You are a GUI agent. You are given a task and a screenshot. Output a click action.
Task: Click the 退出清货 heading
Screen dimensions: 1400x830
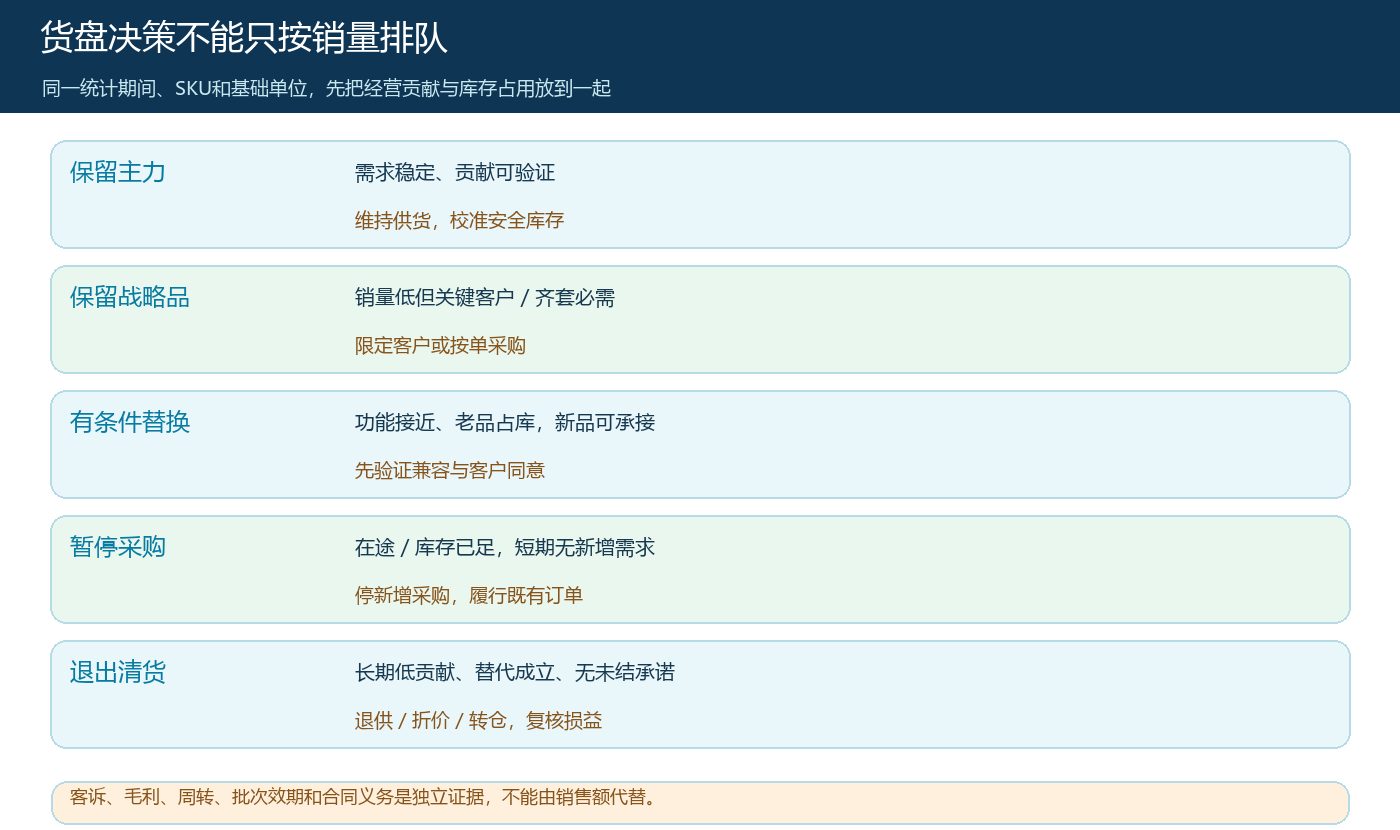118,672
